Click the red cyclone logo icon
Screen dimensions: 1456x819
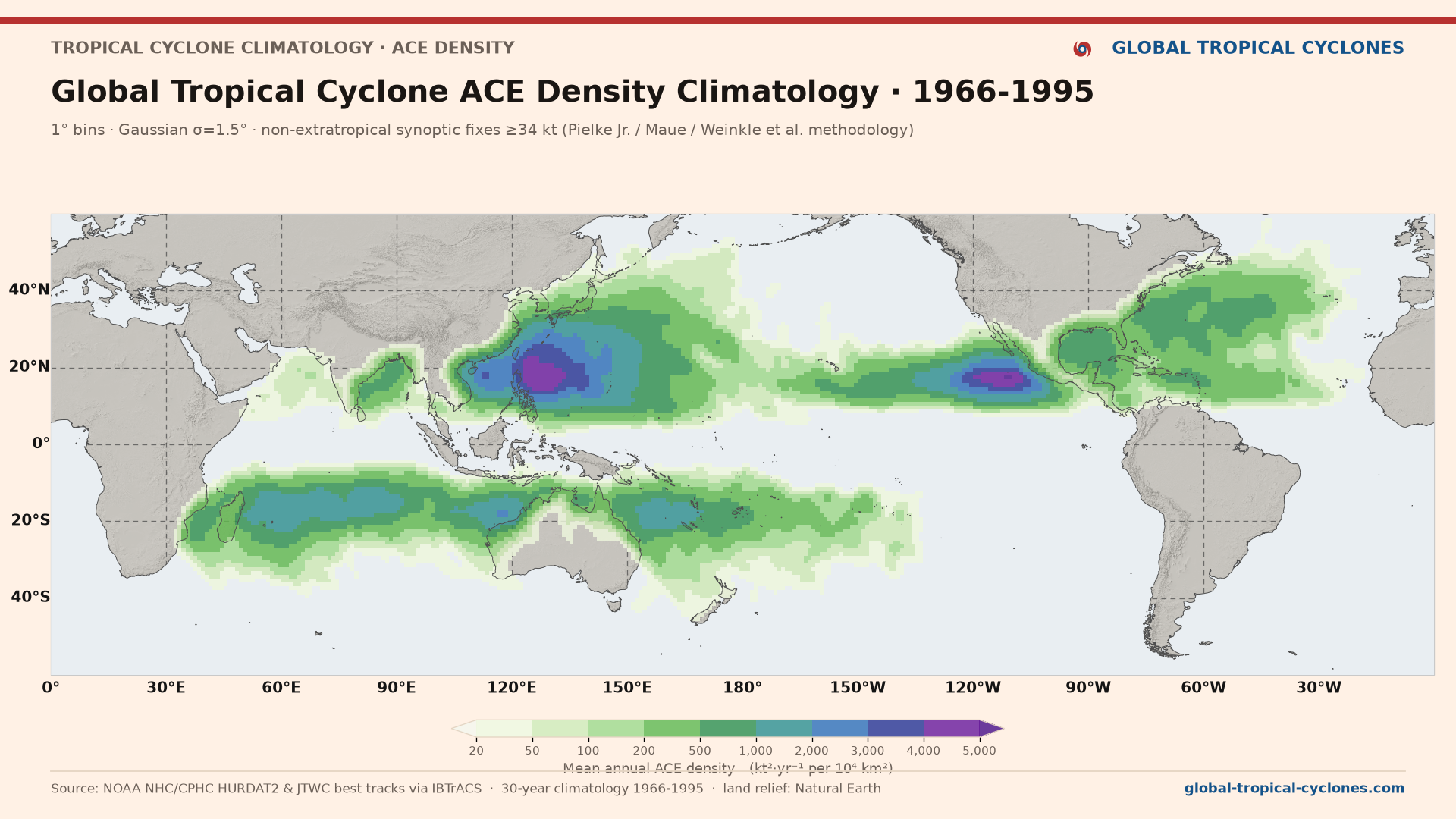point(1082,49)
